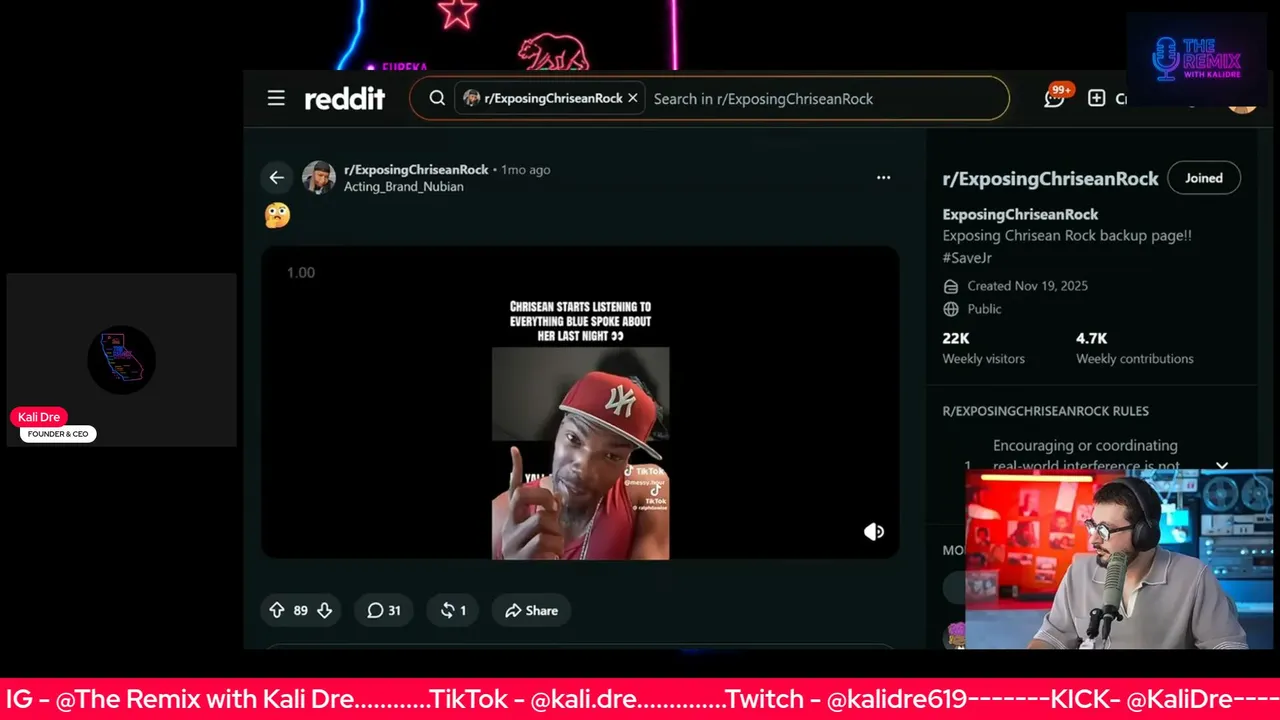
Task: Click the ExposingChriseanRock community name
Action: tap(1020, 214)
